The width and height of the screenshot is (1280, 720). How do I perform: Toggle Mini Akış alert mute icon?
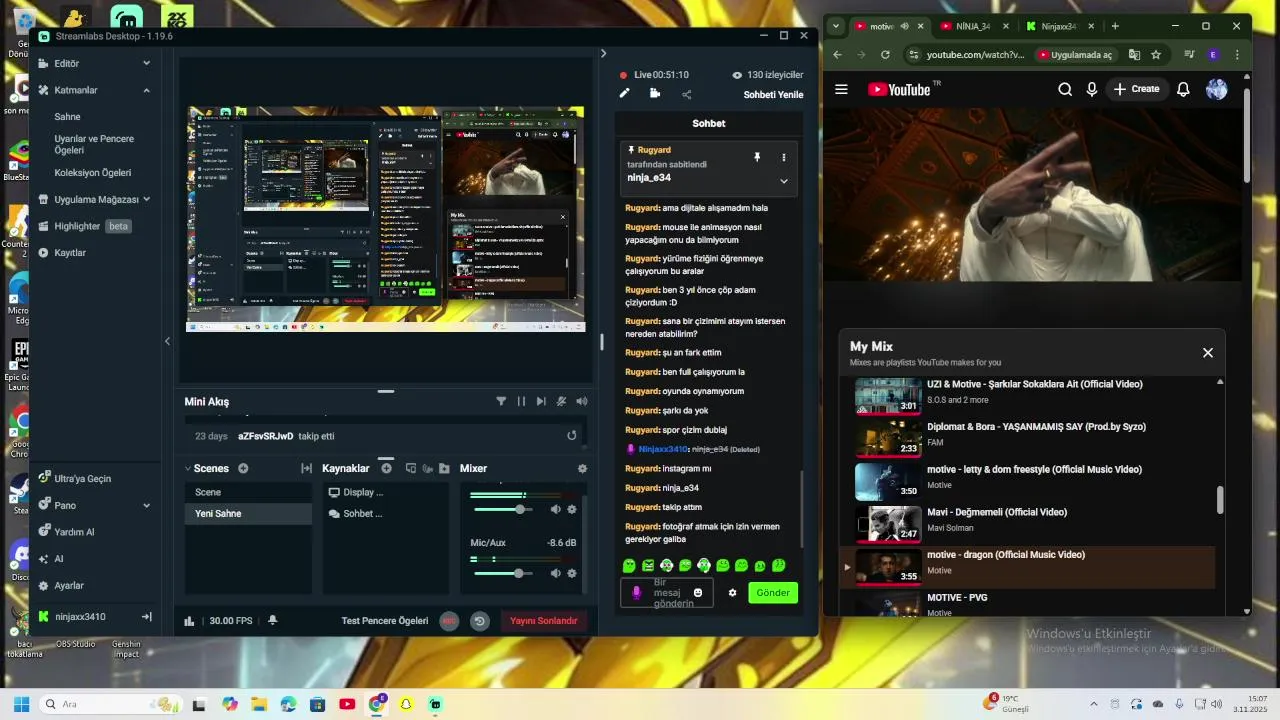click(561, 401)
